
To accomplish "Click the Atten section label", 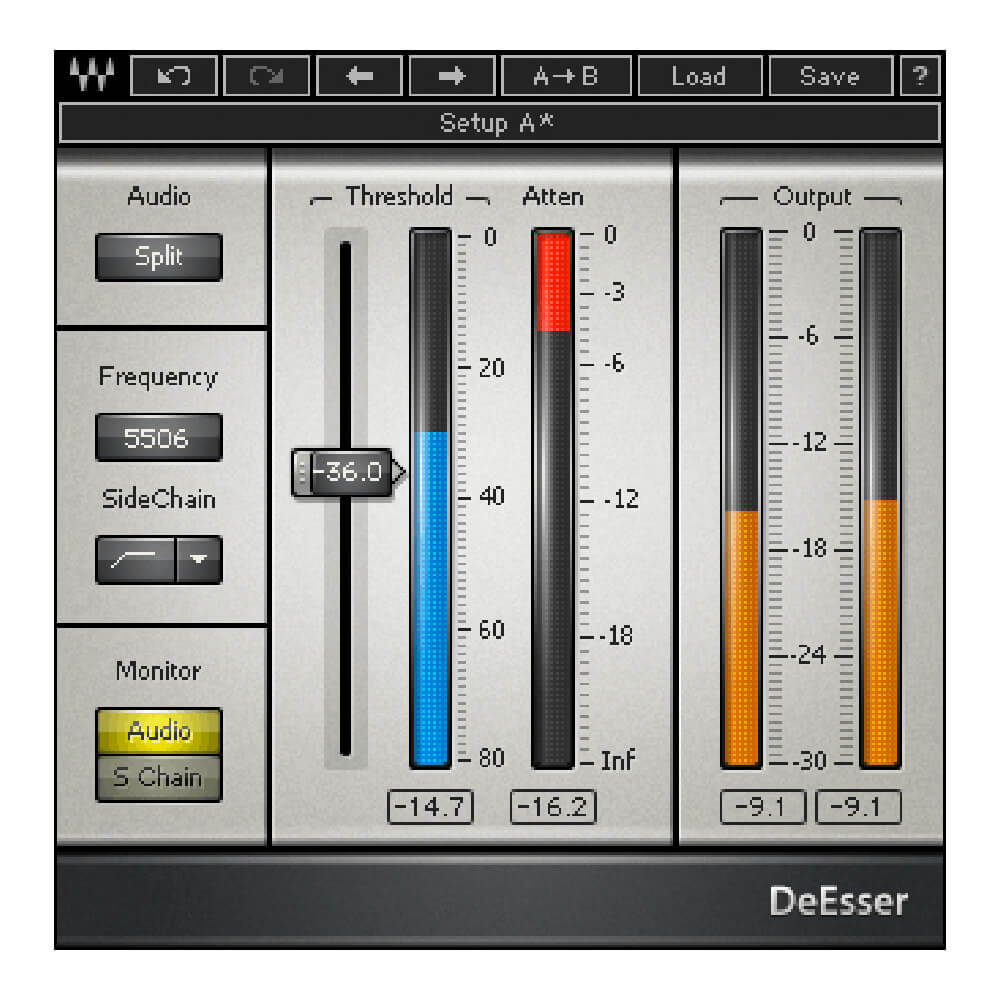I will (553, 196).
